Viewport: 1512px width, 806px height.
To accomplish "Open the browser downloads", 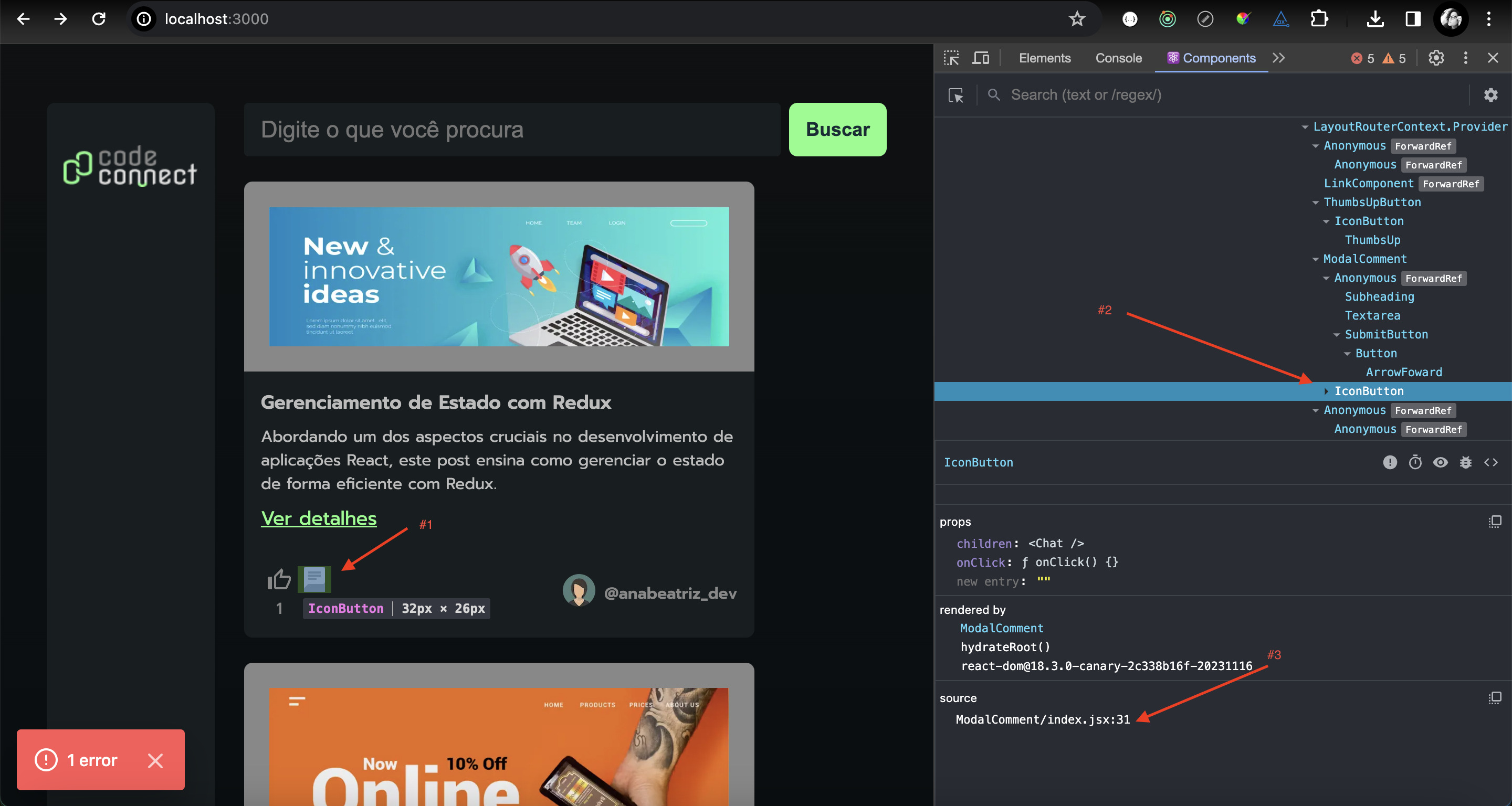I will [x=1374, y=19].
